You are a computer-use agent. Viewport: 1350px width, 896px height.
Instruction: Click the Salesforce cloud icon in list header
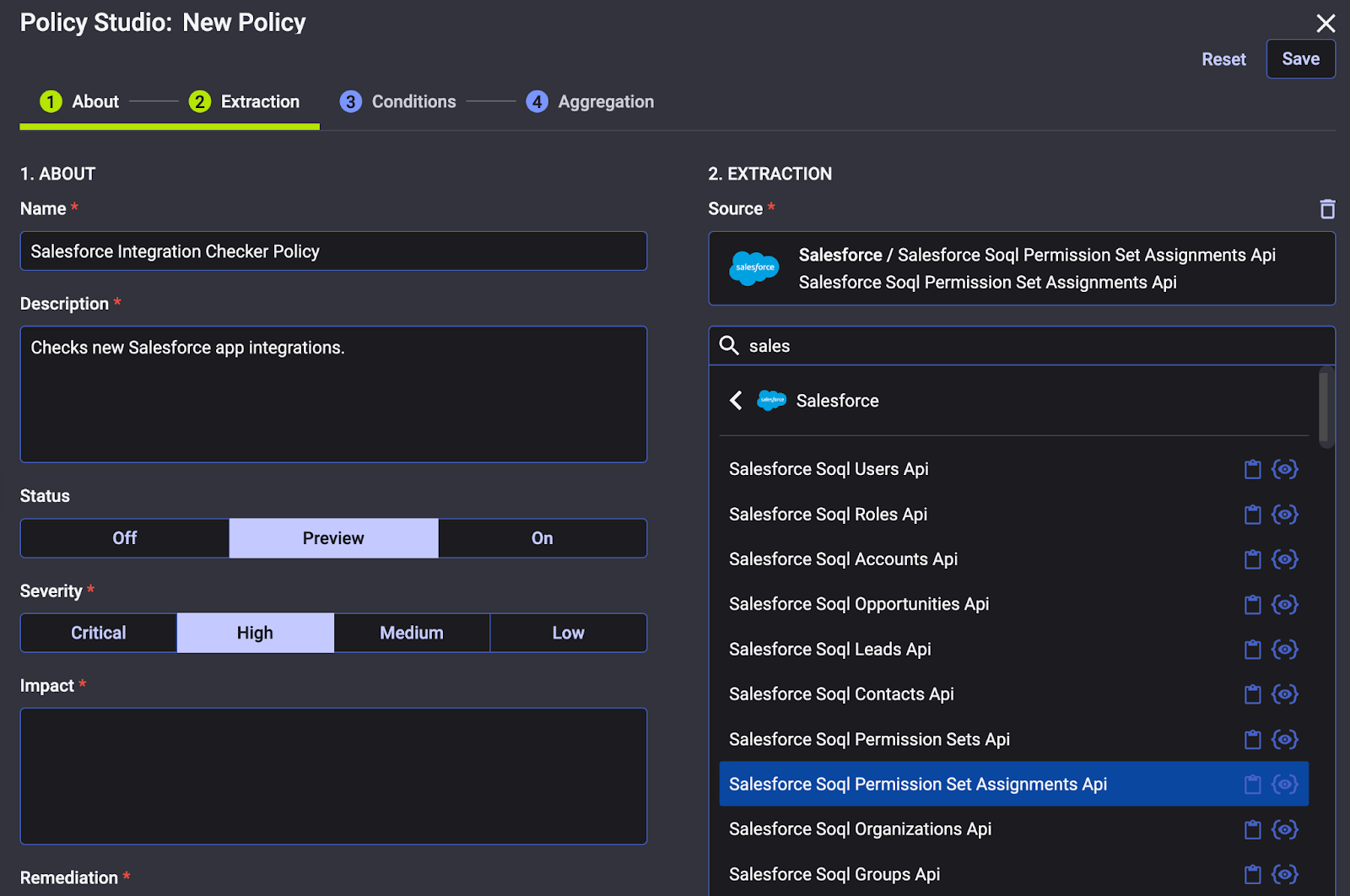pos(771,400)
